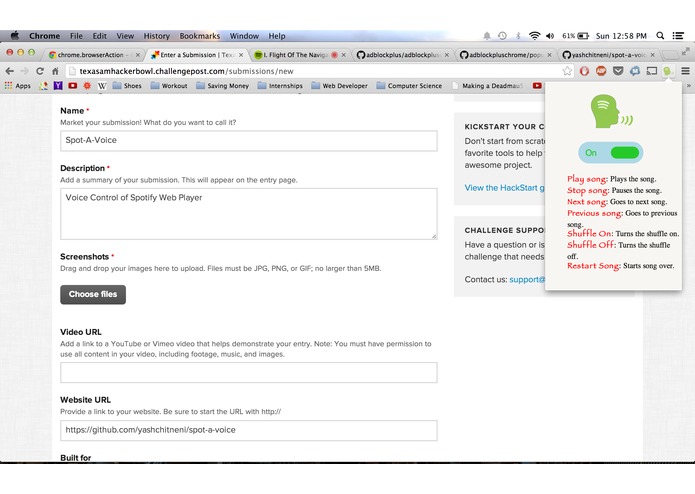Expand the Web Developer bookmarks folder
The width and height of the screenshot is (695, 494).
coord(340,86)
